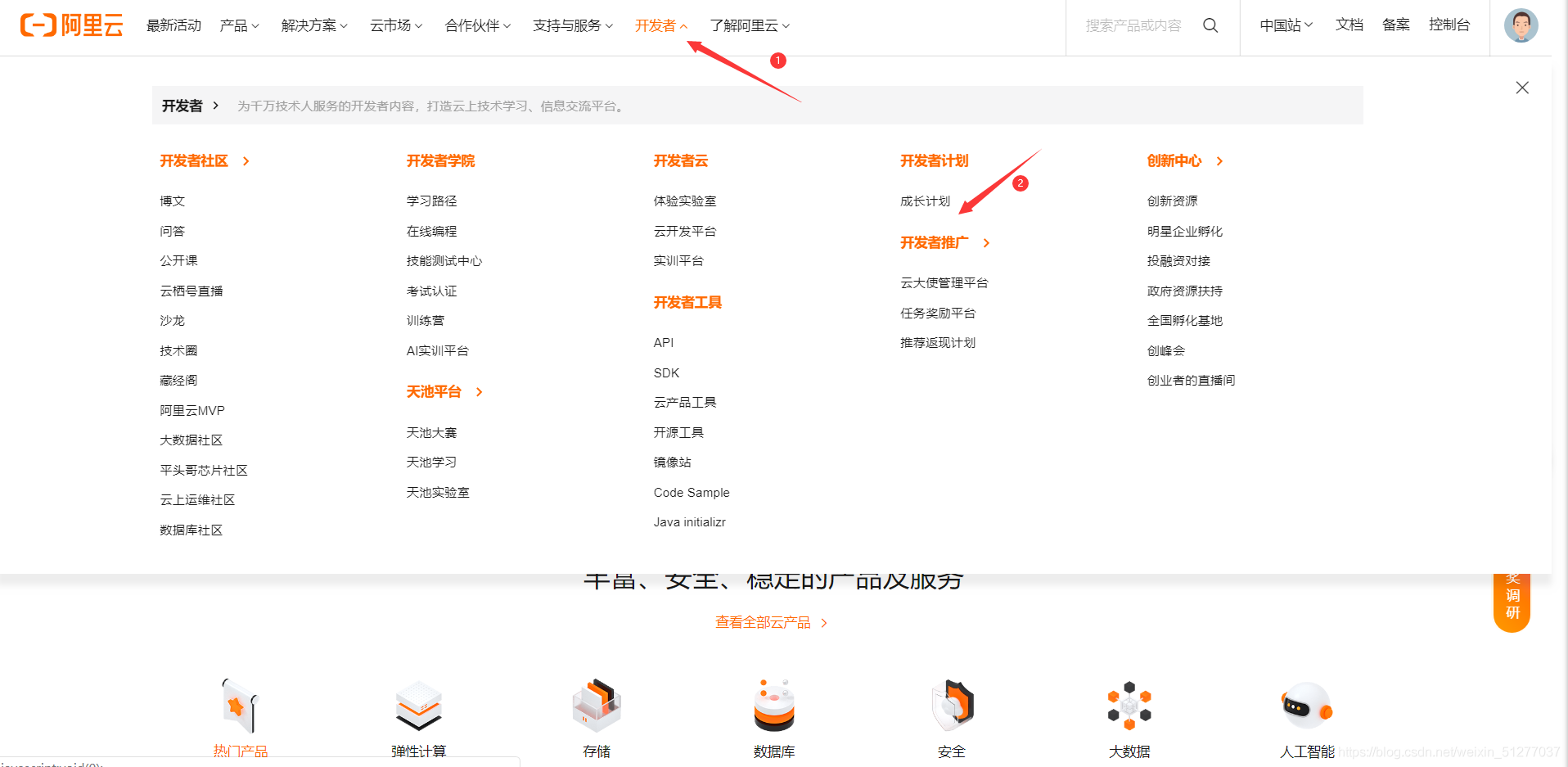Click the Alibaba Cloud logo
This screenshot has height=767, width=1568.
(72, 25)
